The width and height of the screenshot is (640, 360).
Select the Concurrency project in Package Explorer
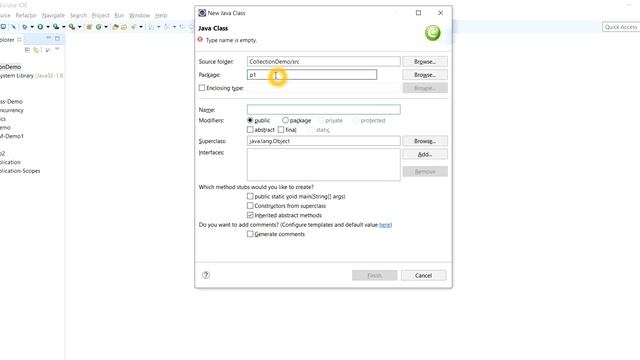[12, 110]
